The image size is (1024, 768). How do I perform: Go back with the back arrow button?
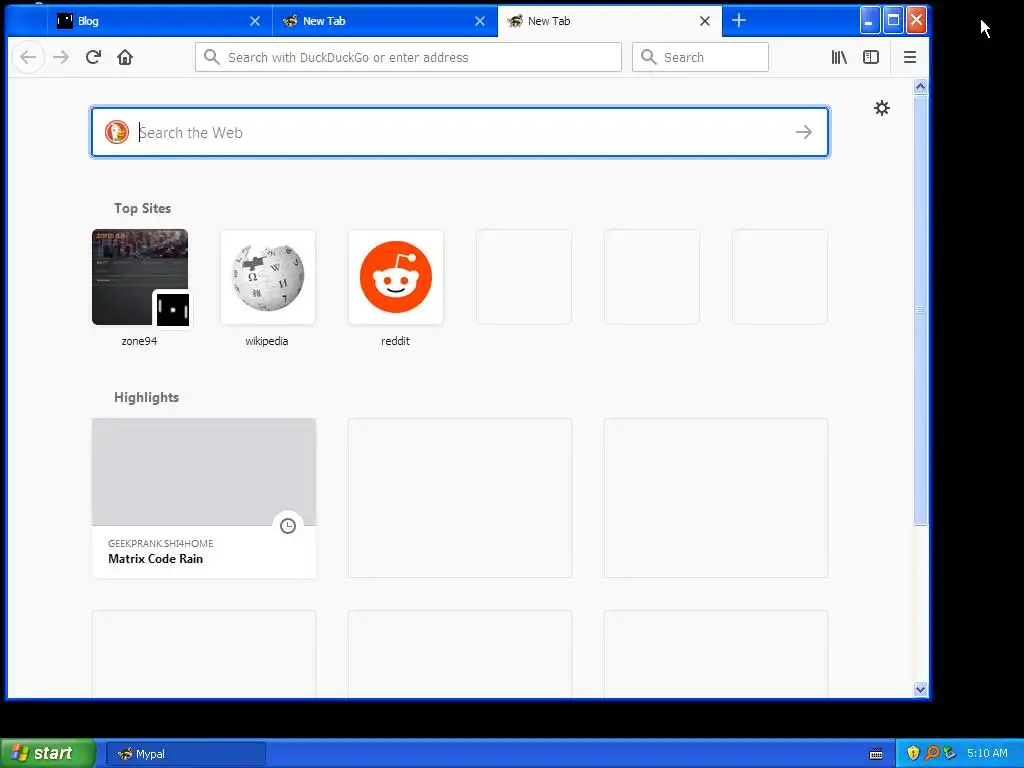click(28, 57)
